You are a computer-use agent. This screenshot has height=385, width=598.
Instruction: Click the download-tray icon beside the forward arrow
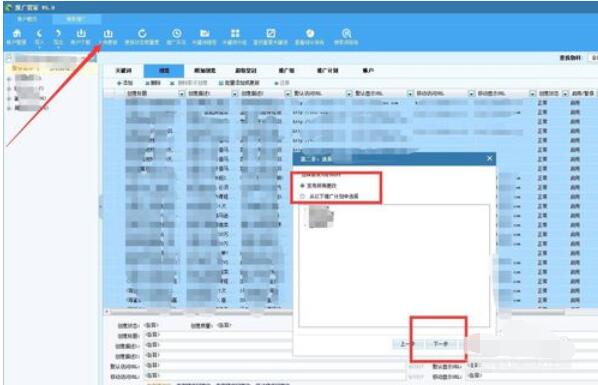point(81,34)
